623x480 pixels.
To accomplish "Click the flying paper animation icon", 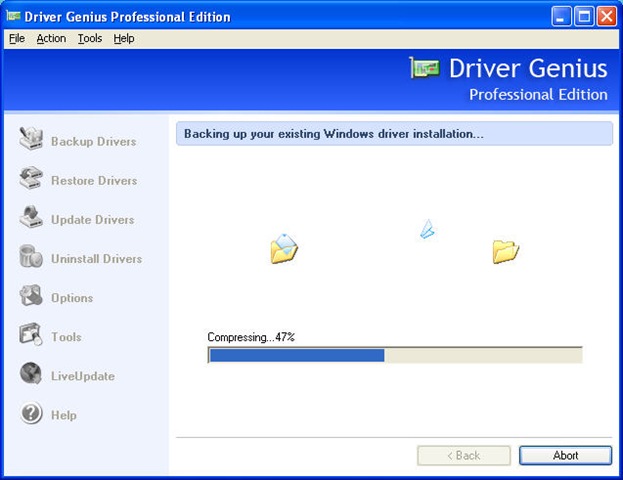I will [427, 229].
